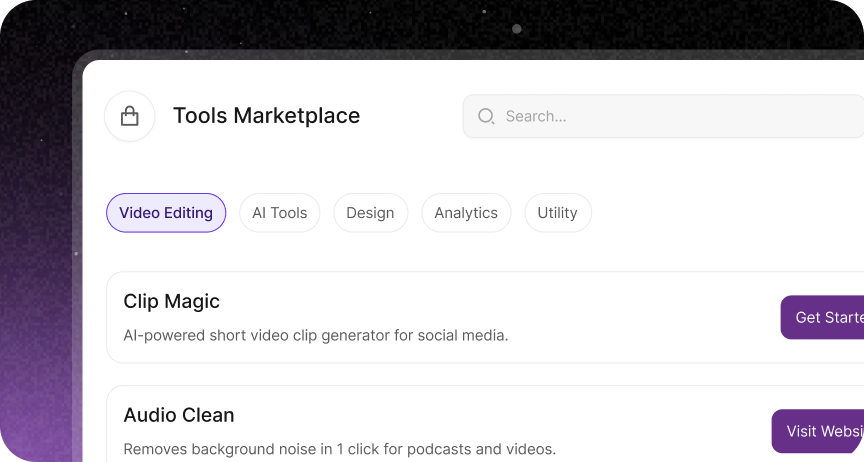Click Get Started for Clip Magic
The height and width of the screenshot is (462, 864).
coord(822,318)
